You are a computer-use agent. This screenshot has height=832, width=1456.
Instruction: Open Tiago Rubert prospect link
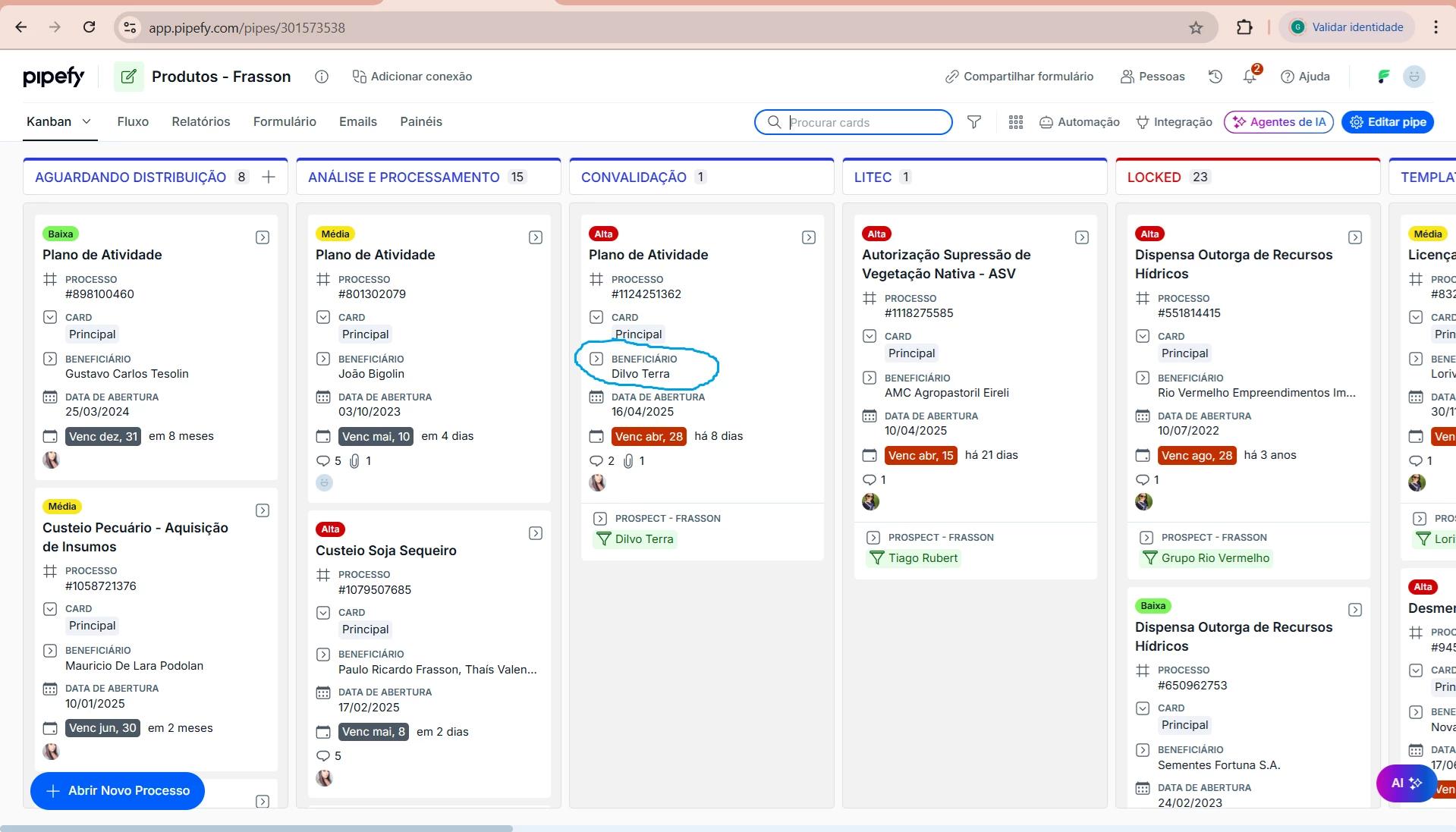(x=914, y=558)
